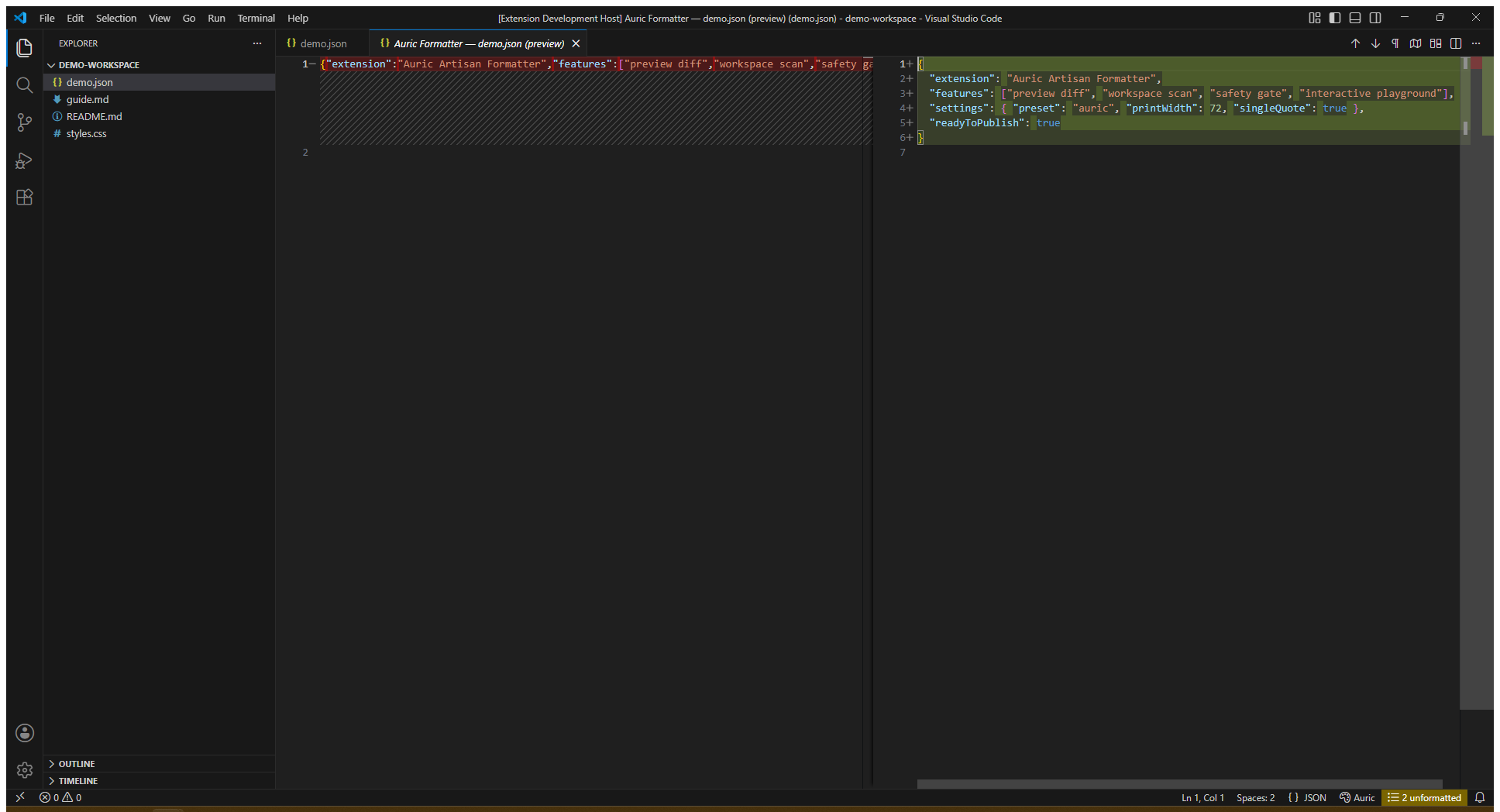Viewport: 1500px width, 812px height.
Task: Click the 2 unformatted status item
Action: coord(1424,797)
